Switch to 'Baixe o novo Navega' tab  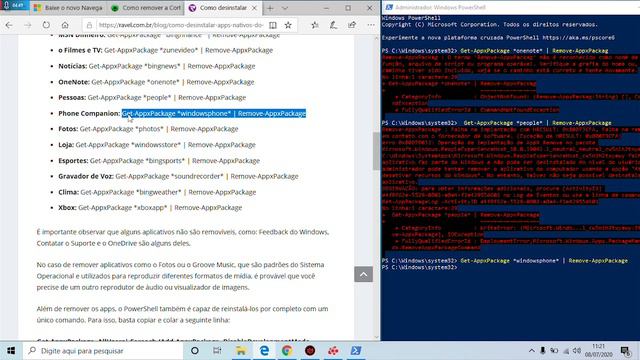coord(68,8)
